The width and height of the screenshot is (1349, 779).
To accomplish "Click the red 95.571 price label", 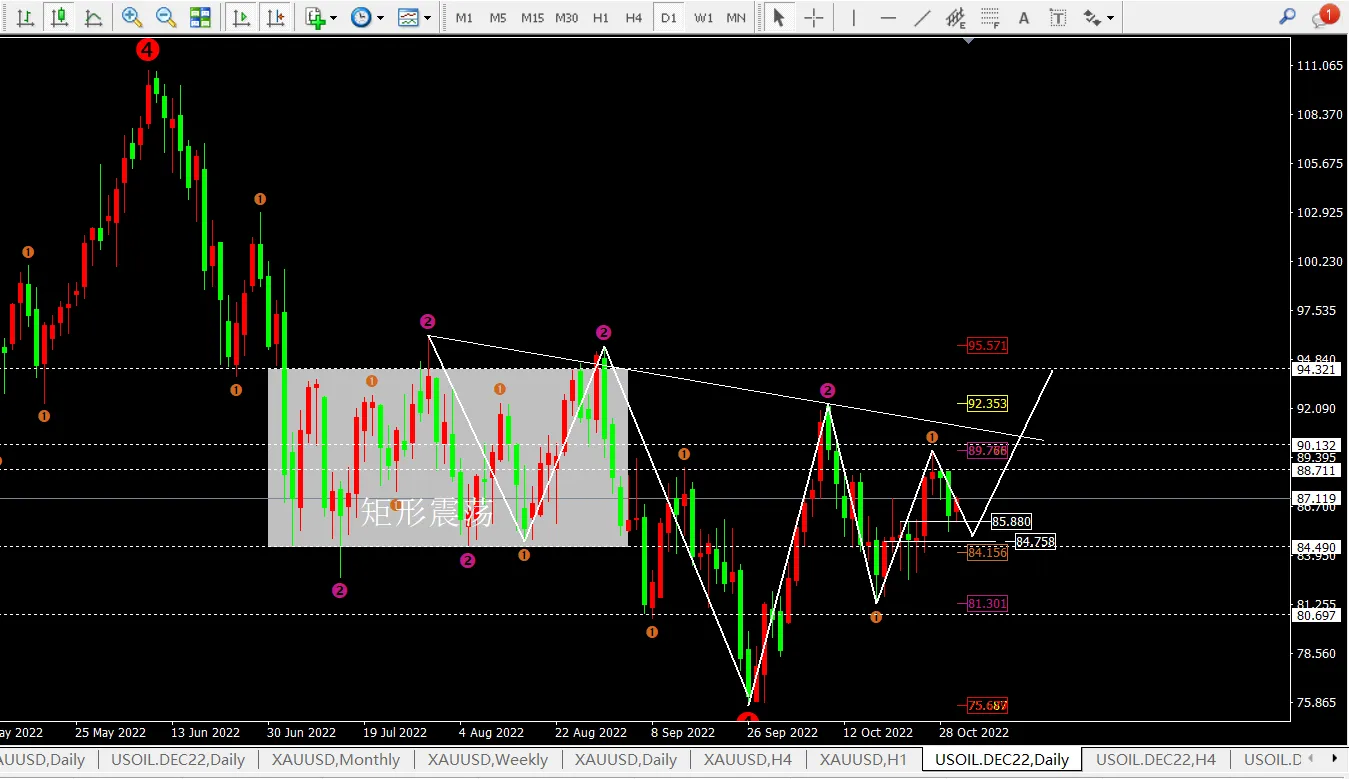I will click(988, 346).
